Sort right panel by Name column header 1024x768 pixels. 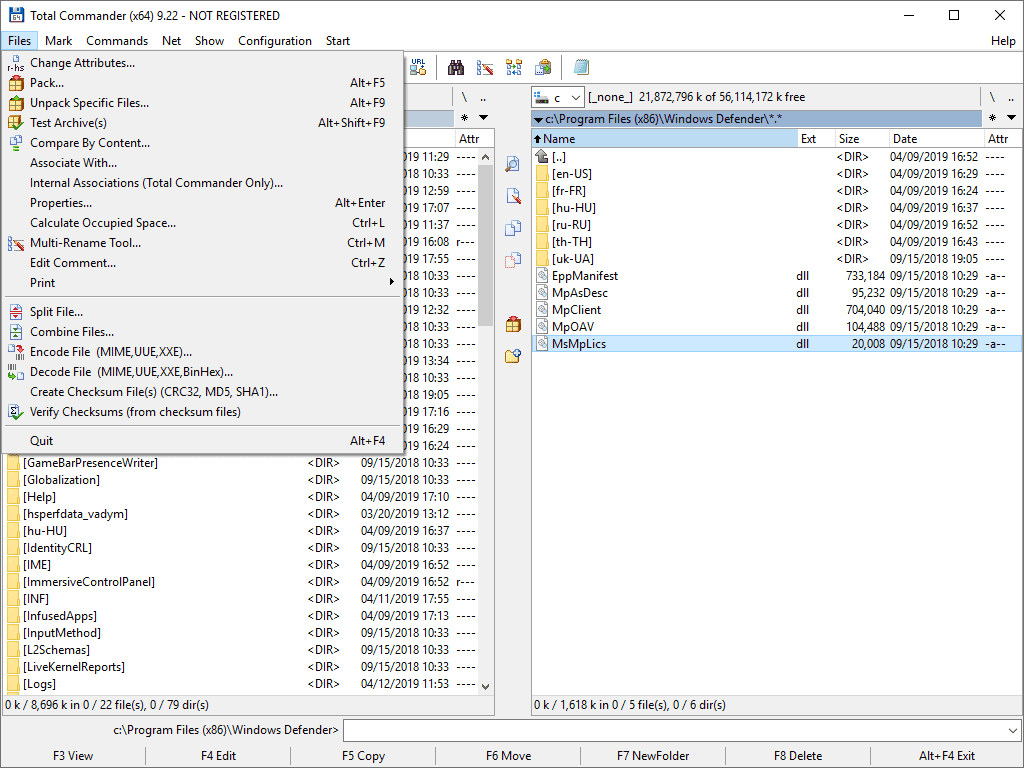665,138
